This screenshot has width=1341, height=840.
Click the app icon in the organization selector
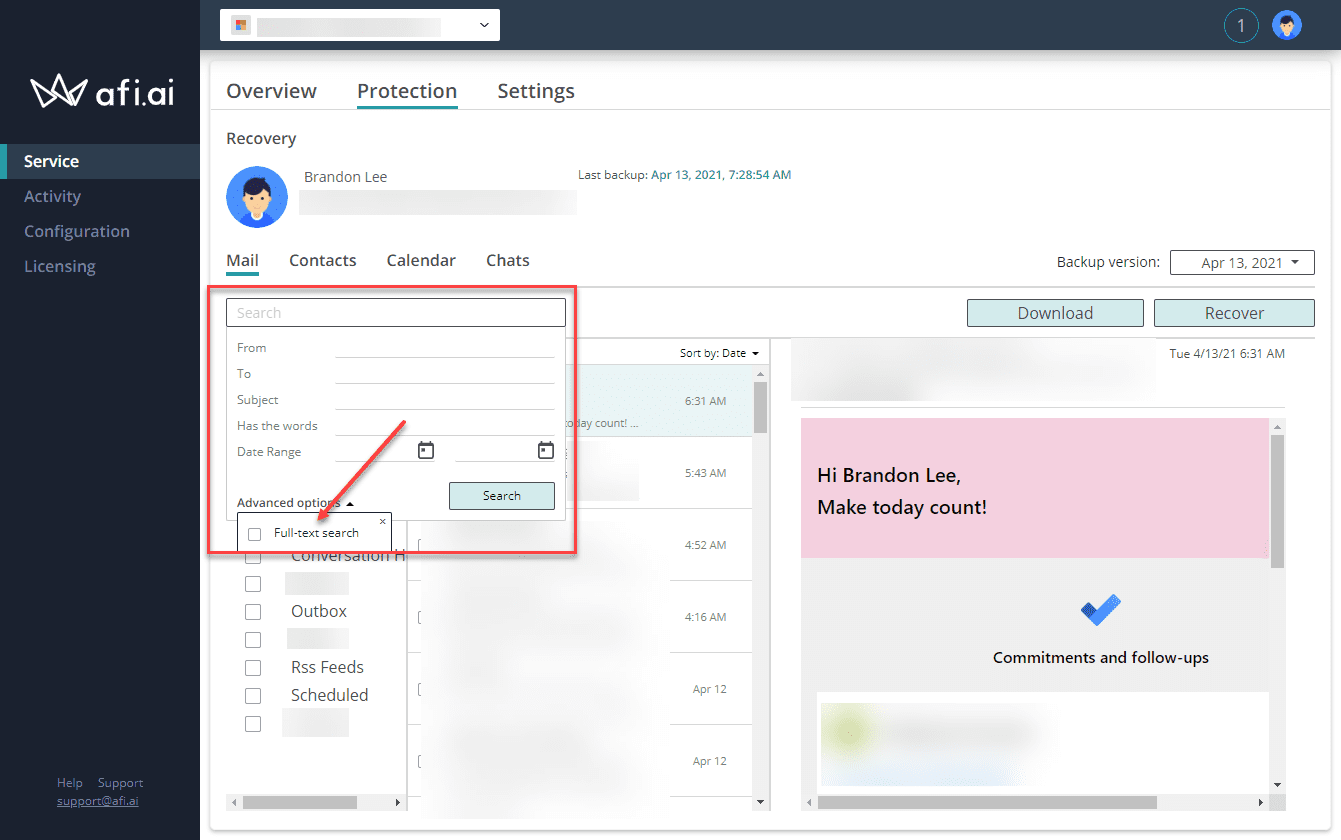click(240, 24)
